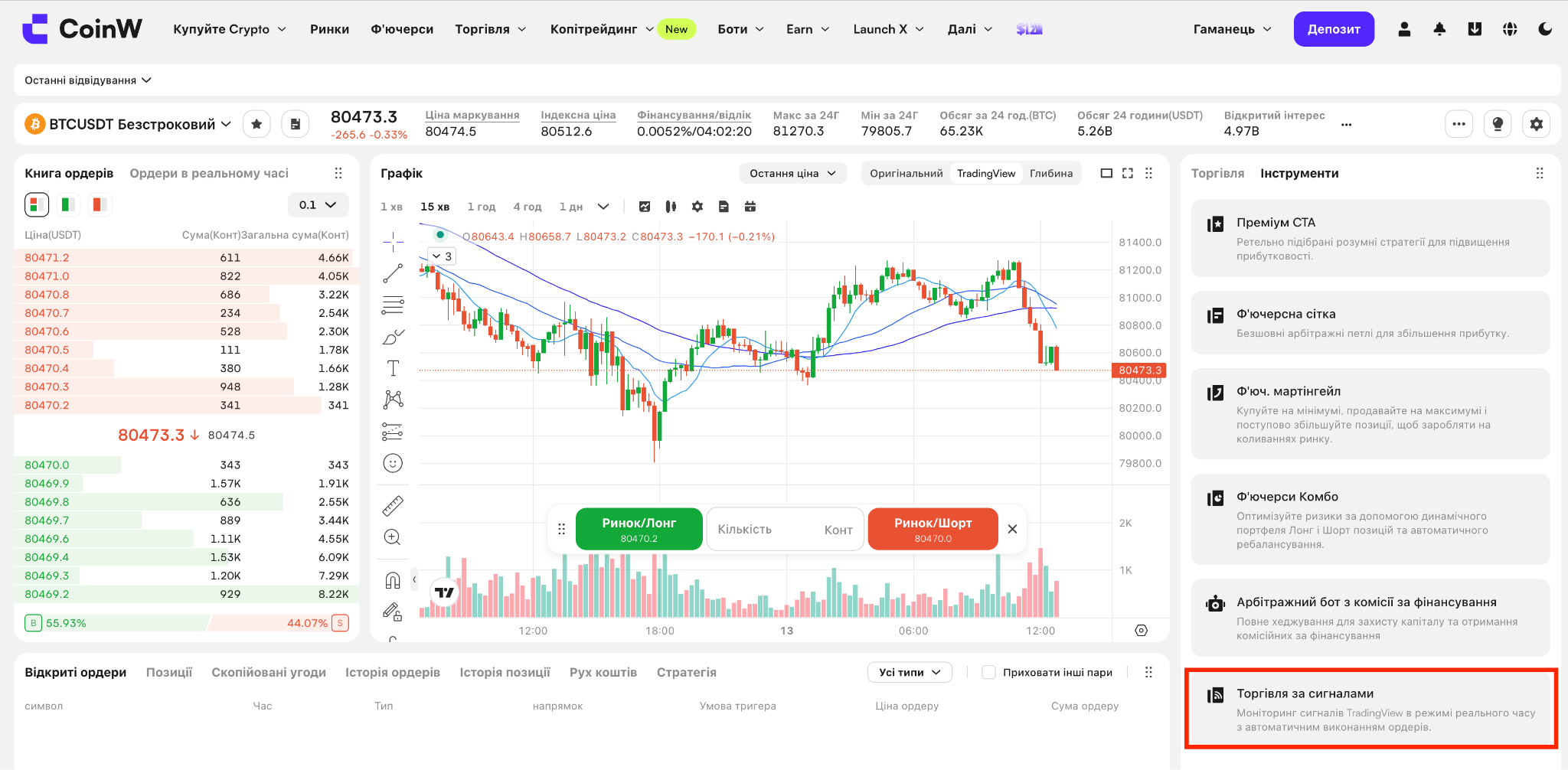This screenshot has height=770, width=1568.
Task: Open chart settings gear in toolbar
Action: [697, 207]
